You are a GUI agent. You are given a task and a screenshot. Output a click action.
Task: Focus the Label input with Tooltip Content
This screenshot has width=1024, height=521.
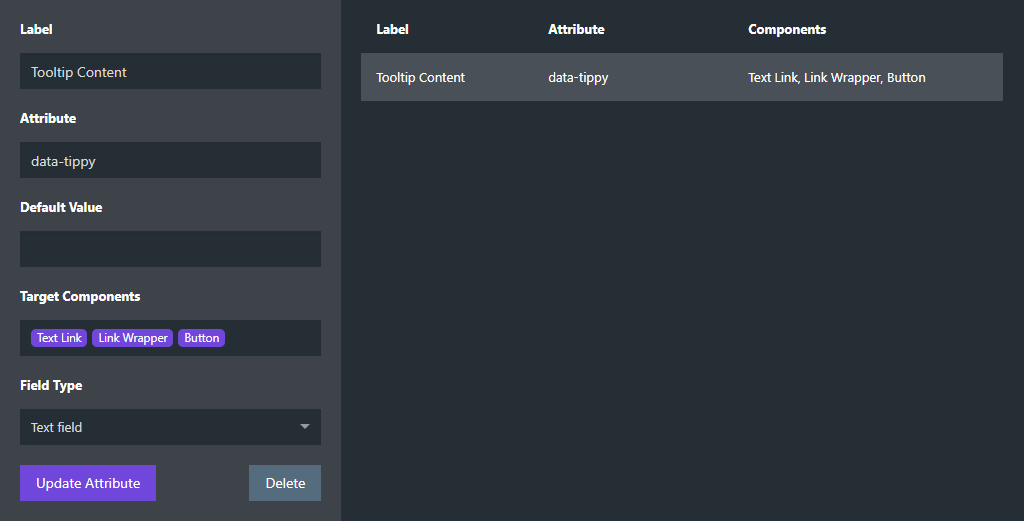coord(170,71)
